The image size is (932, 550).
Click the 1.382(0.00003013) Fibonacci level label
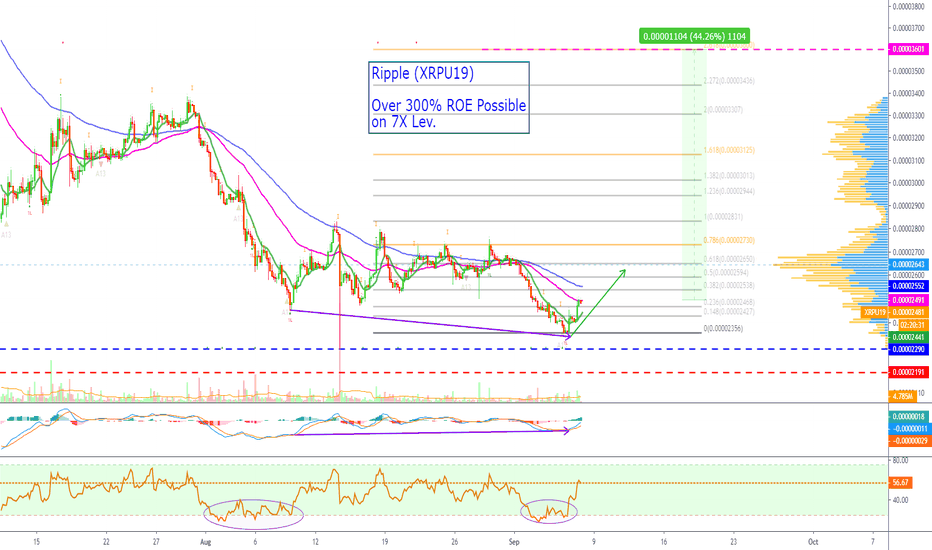(x=729, y=175)
